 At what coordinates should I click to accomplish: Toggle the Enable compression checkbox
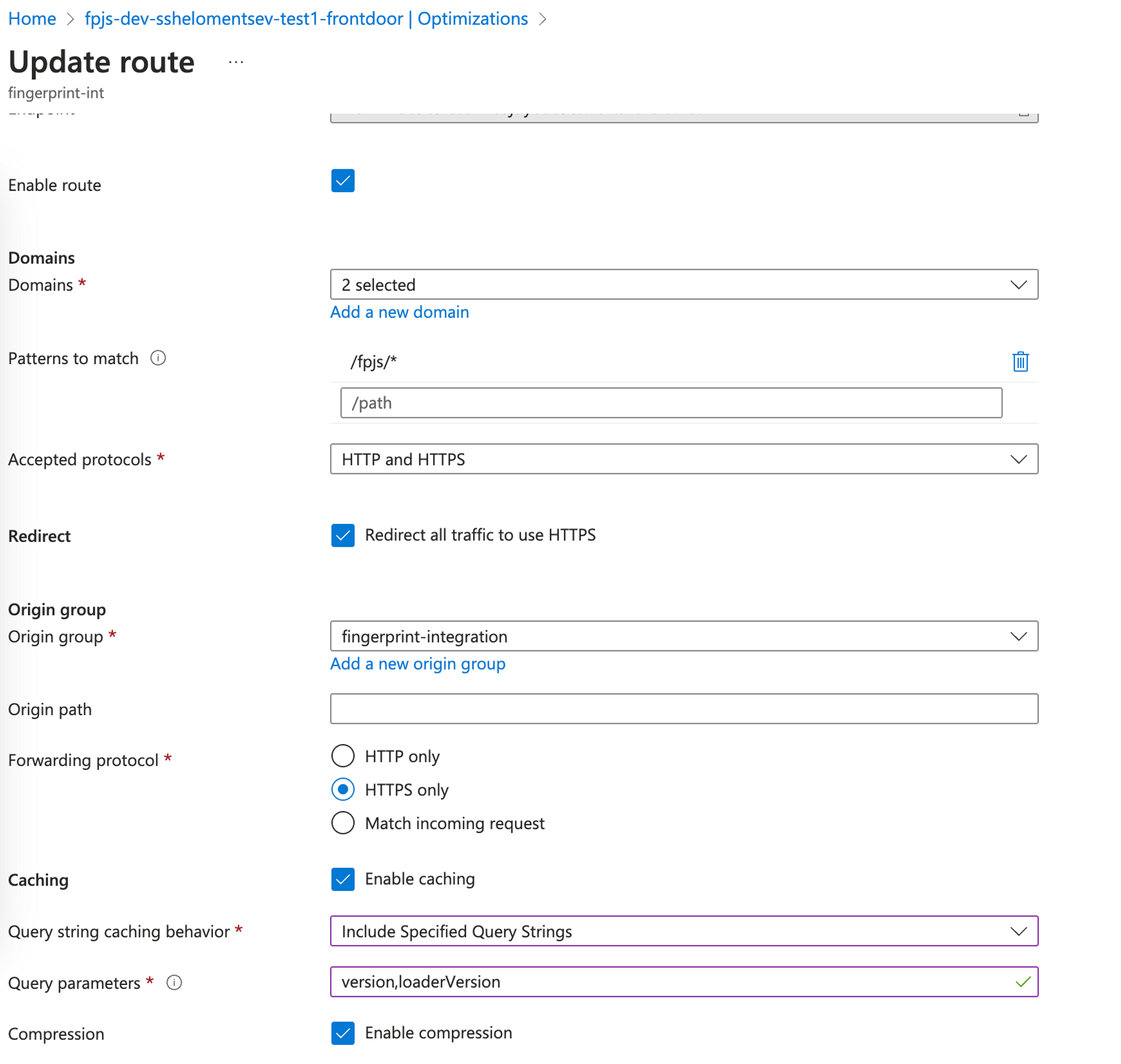click(342, 1033)
